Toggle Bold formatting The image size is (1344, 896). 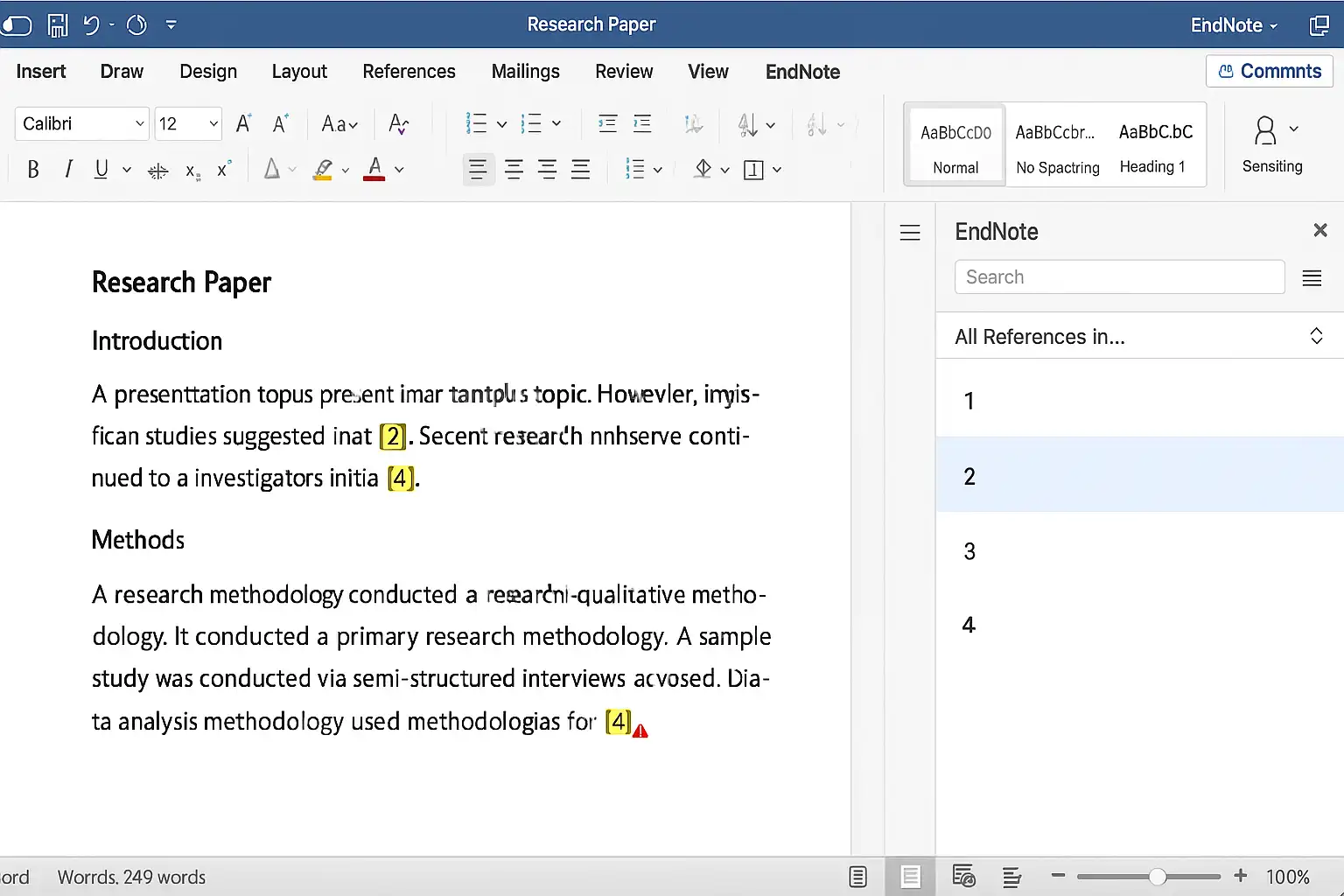pos(33,170)
